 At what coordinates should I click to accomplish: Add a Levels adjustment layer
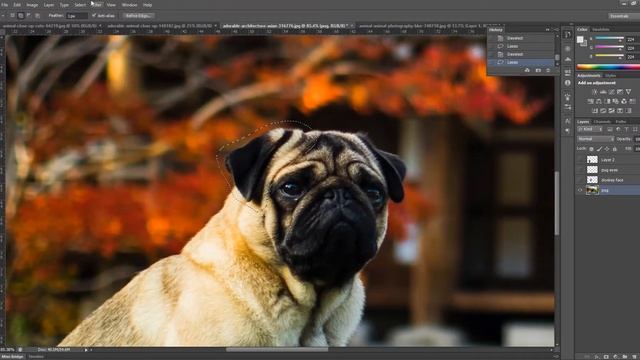[603, 92]
